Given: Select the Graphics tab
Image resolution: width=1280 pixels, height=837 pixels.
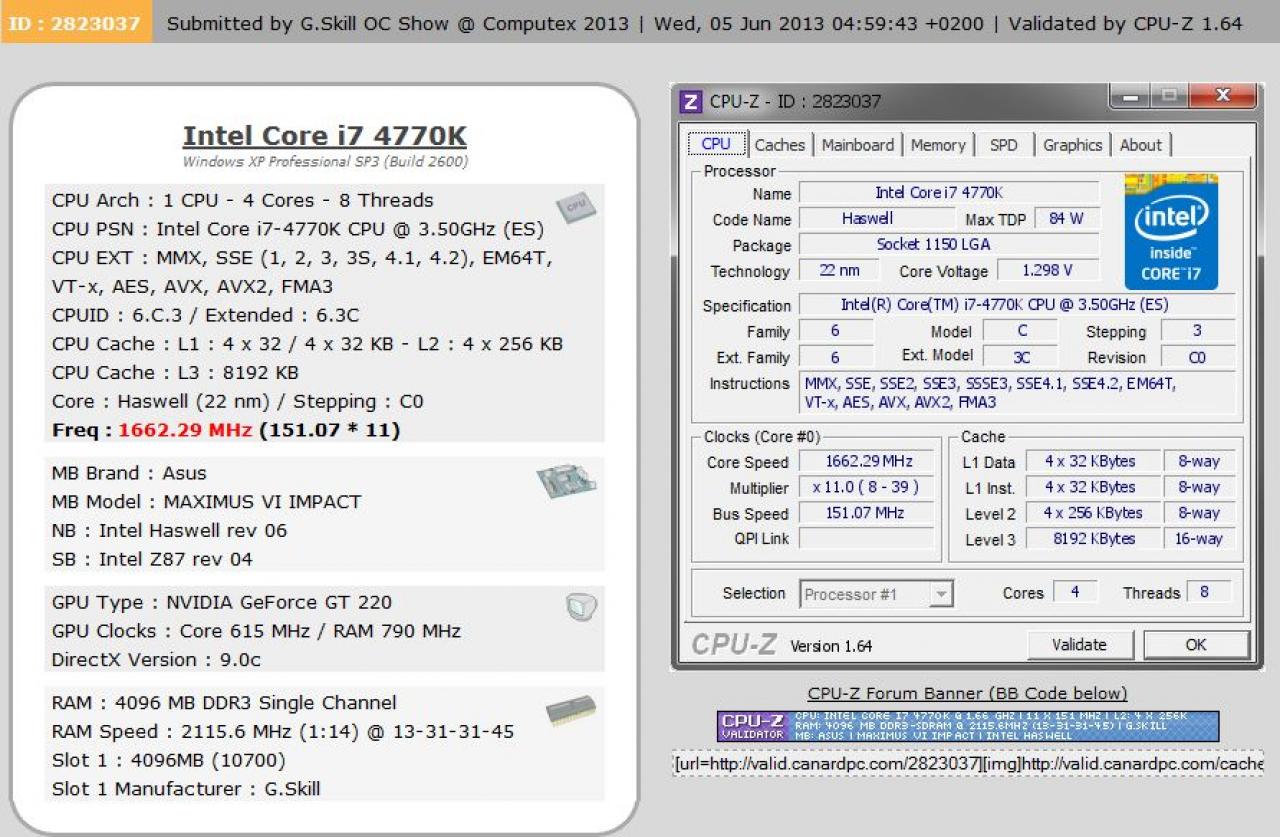Looking at the screenshot, I should click(1072, 145).
